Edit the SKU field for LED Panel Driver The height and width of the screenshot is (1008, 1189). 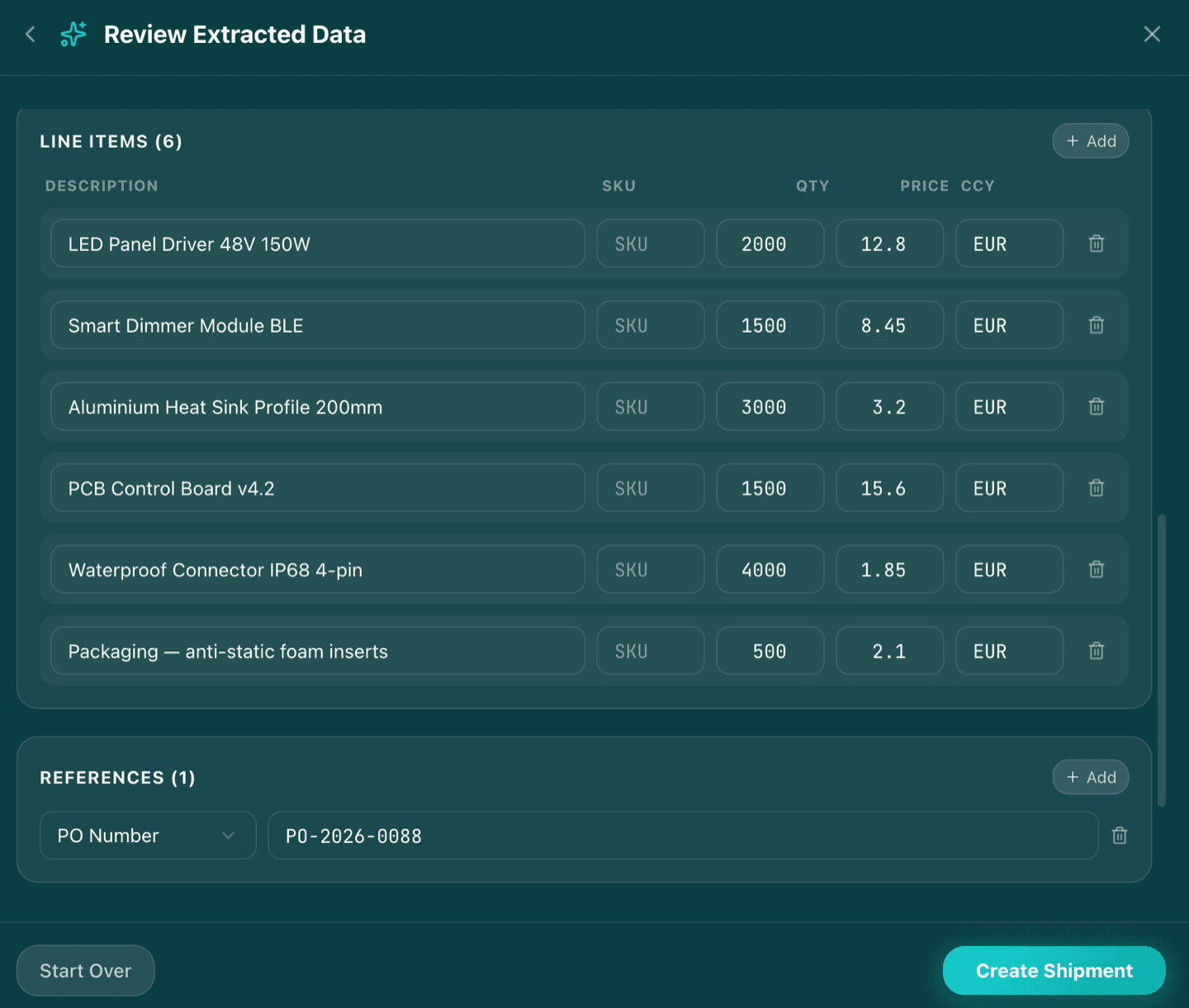[650, 244]
